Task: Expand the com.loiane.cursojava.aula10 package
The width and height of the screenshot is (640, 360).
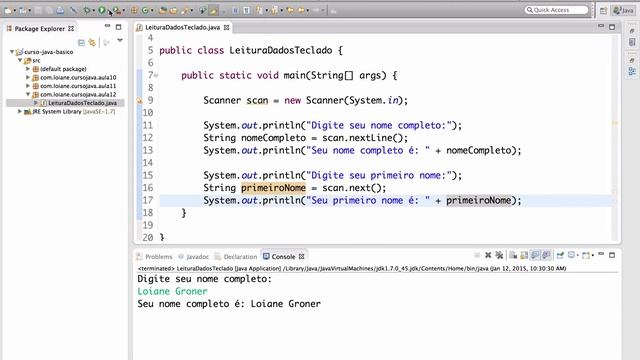Action: click(x=28, y=77)
